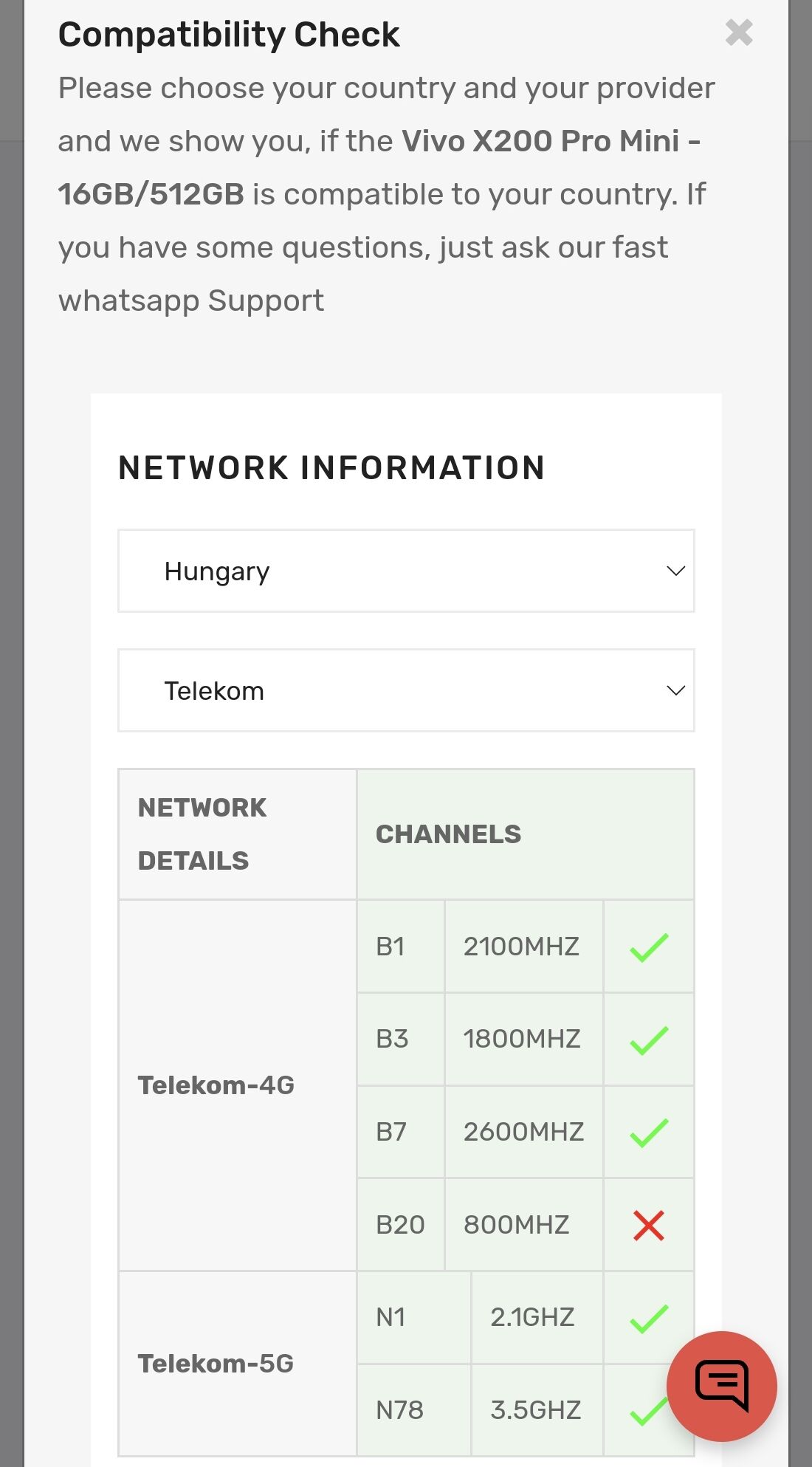Click the 2600MHZ frequency cell
Image resolution: width=812 pixels, height=1467 pixels.
click(x=524, y=1132)
